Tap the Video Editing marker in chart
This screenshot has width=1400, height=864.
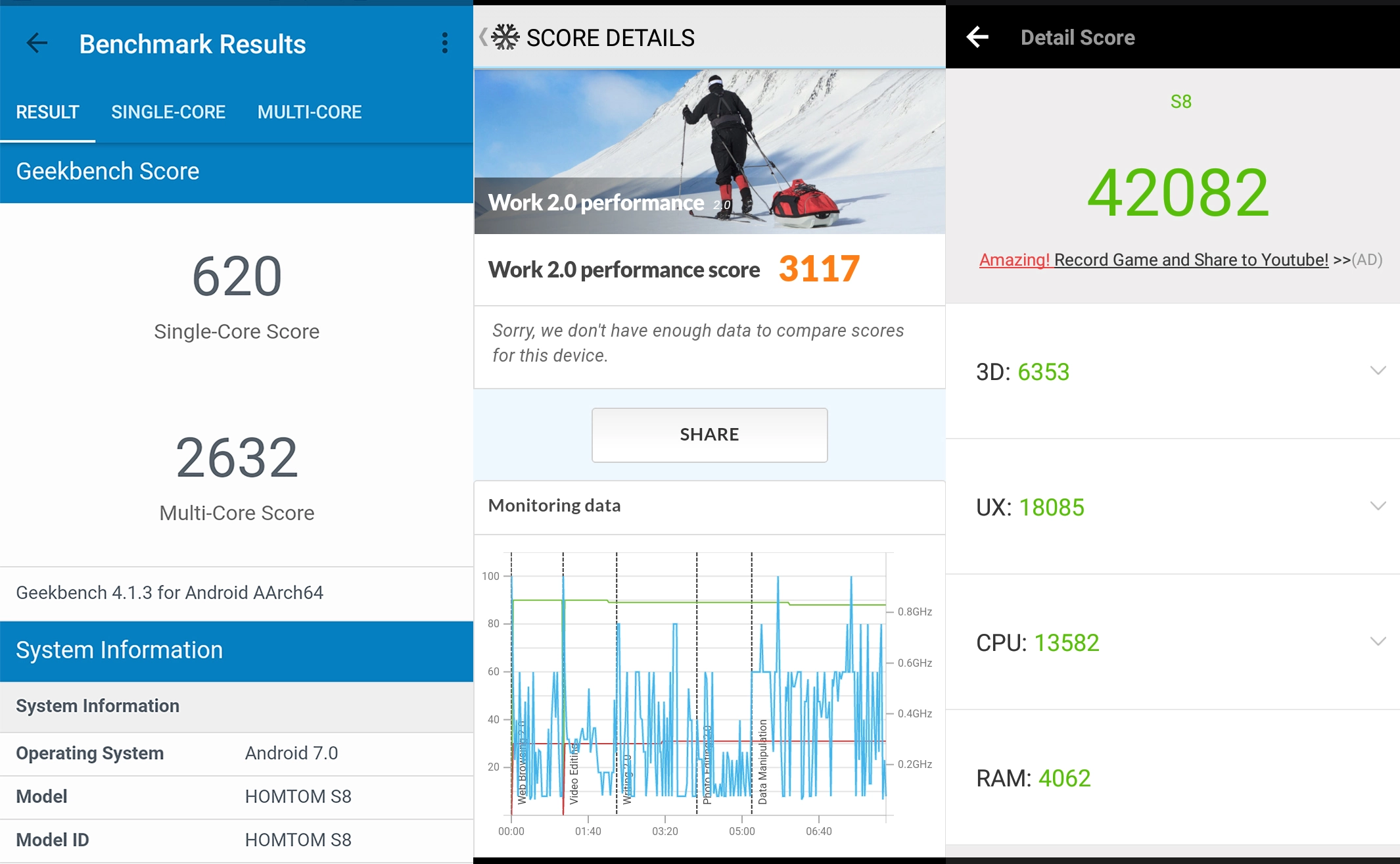[x=574, y=774]
